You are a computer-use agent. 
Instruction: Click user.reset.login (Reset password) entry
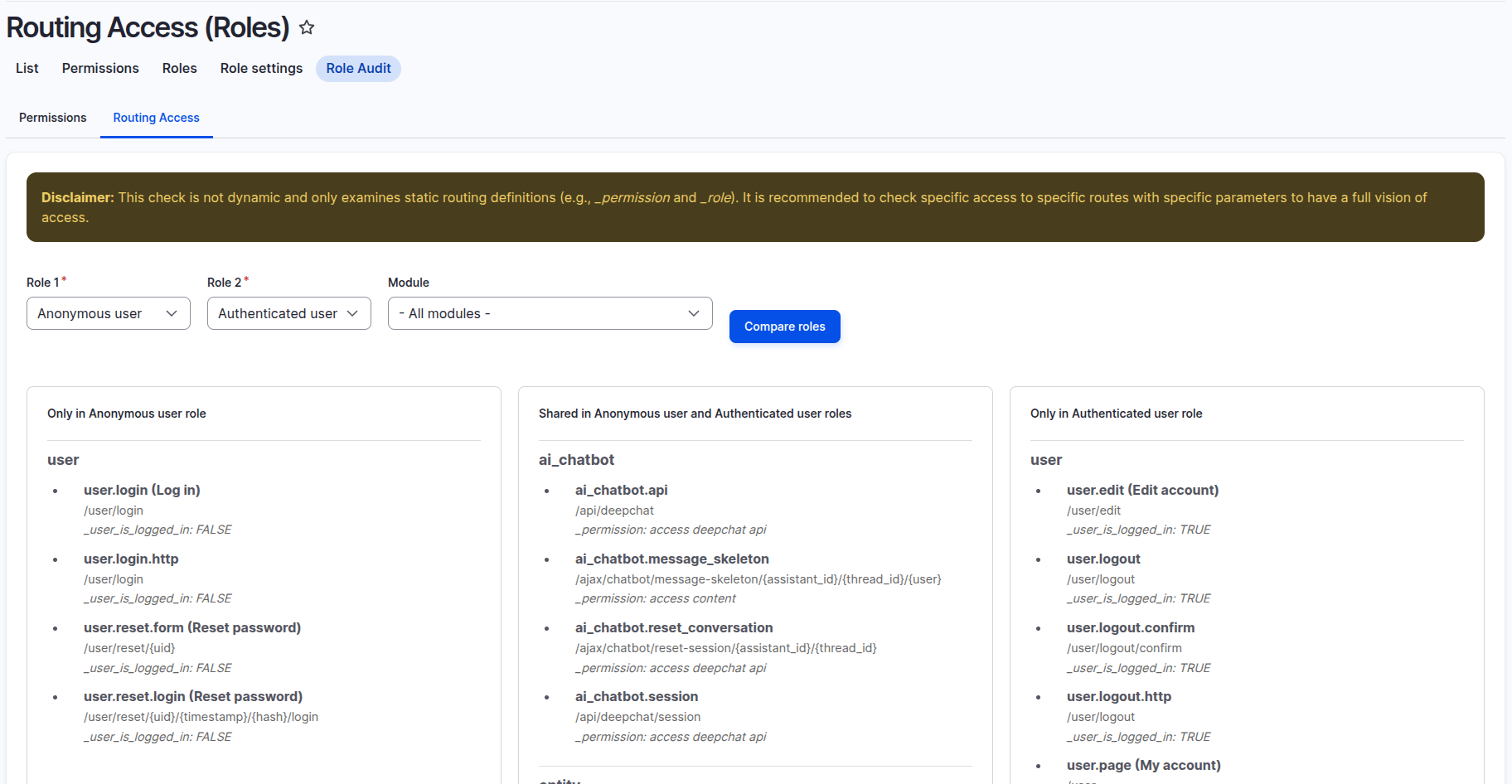tap(193, 696)
